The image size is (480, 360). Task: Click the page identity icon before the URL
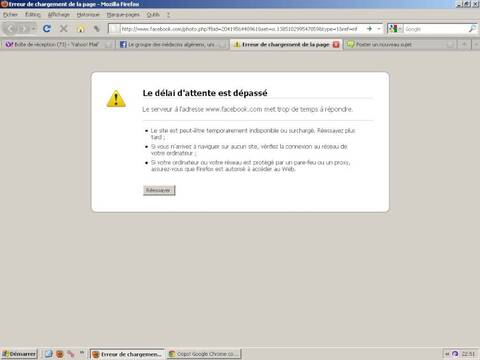[x=114, y=29]
